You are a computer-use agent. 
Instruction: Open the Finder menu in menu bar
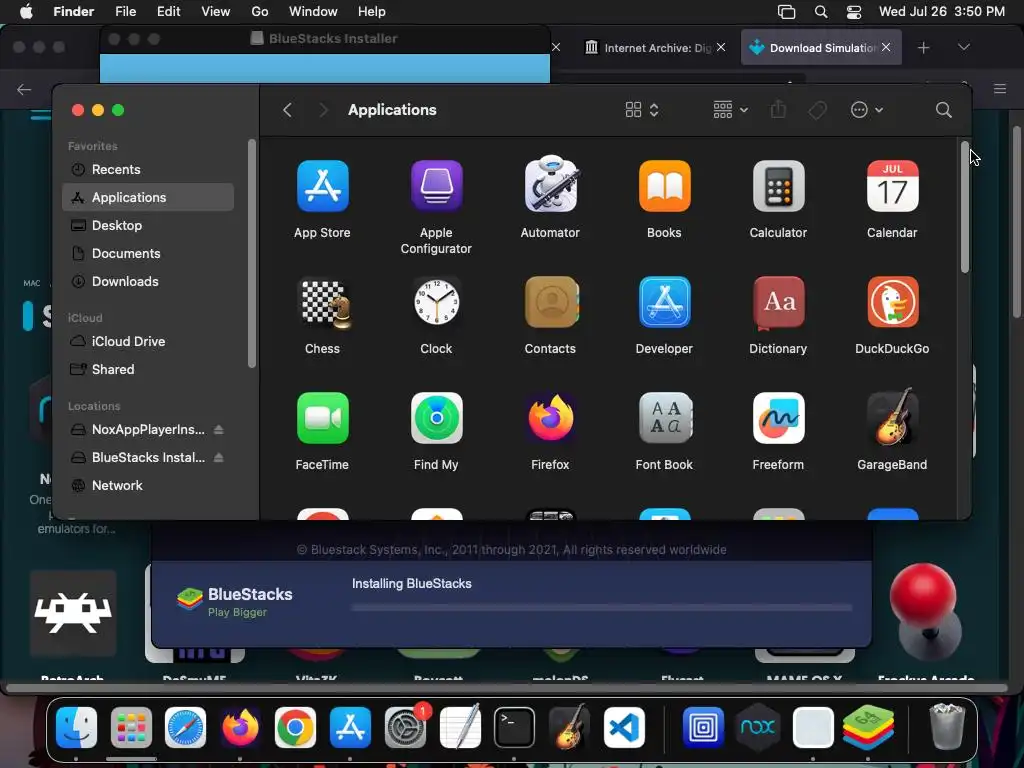click(x=73, y=12)
